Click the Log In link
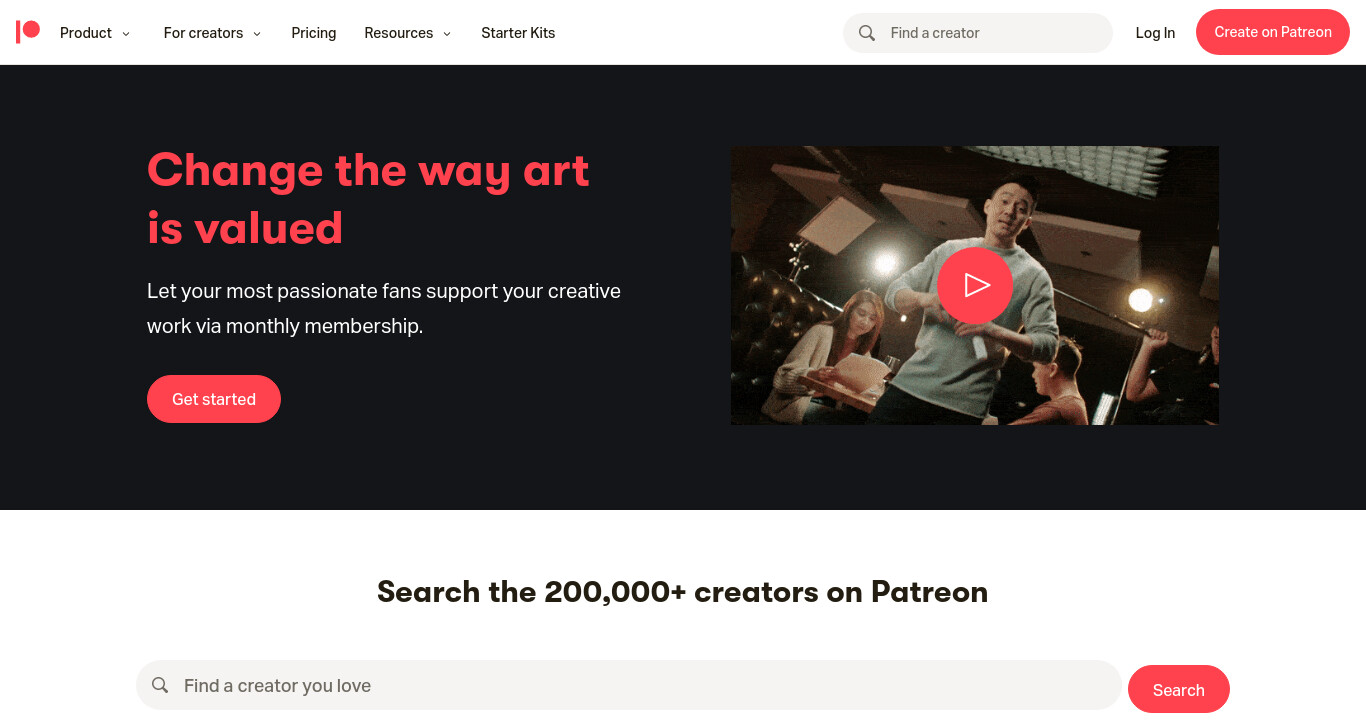The width and height of the screenshot is (1366, 728). (x=1155, y=33)
